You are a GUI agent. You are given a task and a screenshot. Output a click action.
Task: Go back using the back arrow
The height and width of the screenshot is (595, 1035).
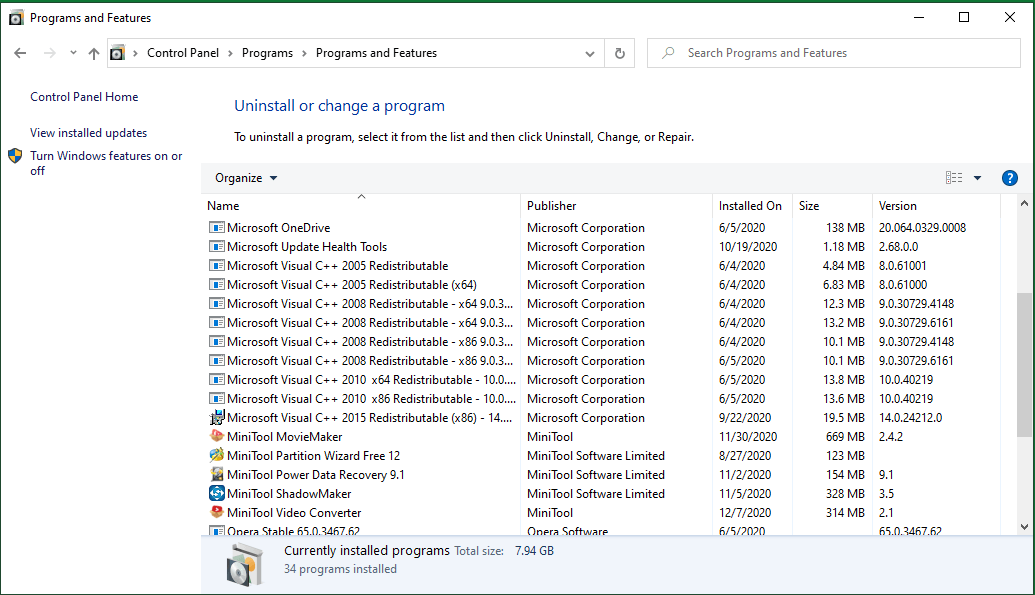20,53
